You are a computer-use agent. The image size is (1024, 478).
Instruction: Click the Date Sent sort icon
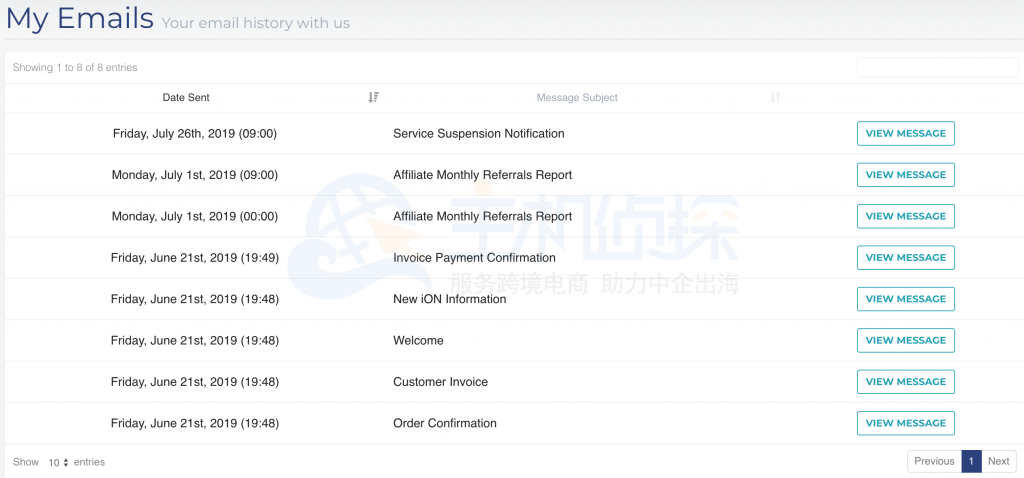[373, 97]
